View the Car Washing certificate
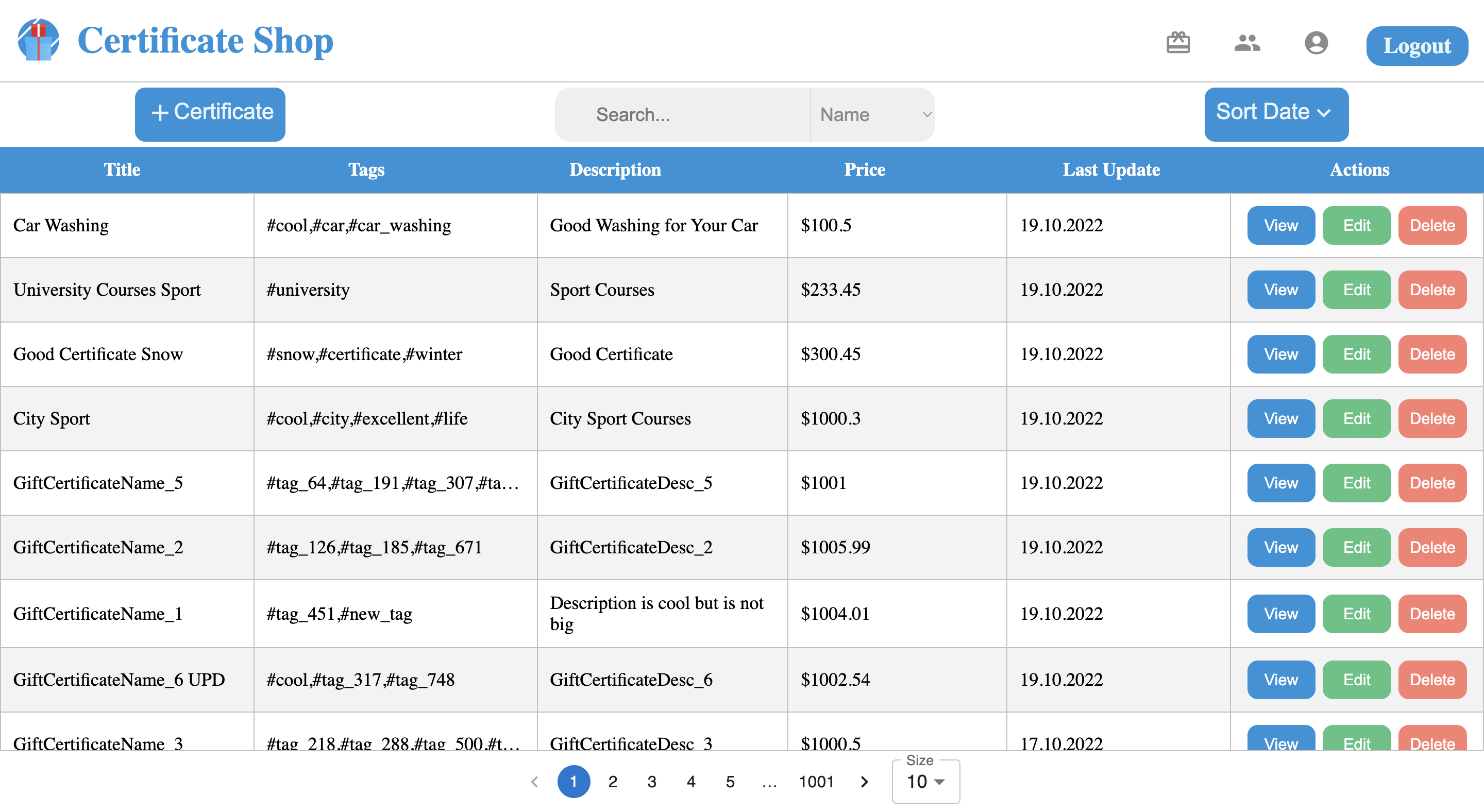This screenshot has width=1484, height=812. (x=1280, y=225)
